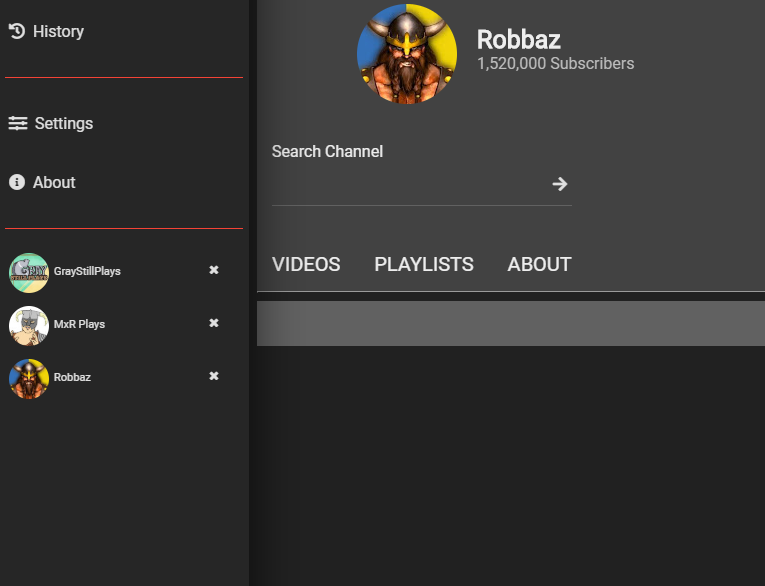
Task: Open the History page label
Action: click(x=58, y=31)
